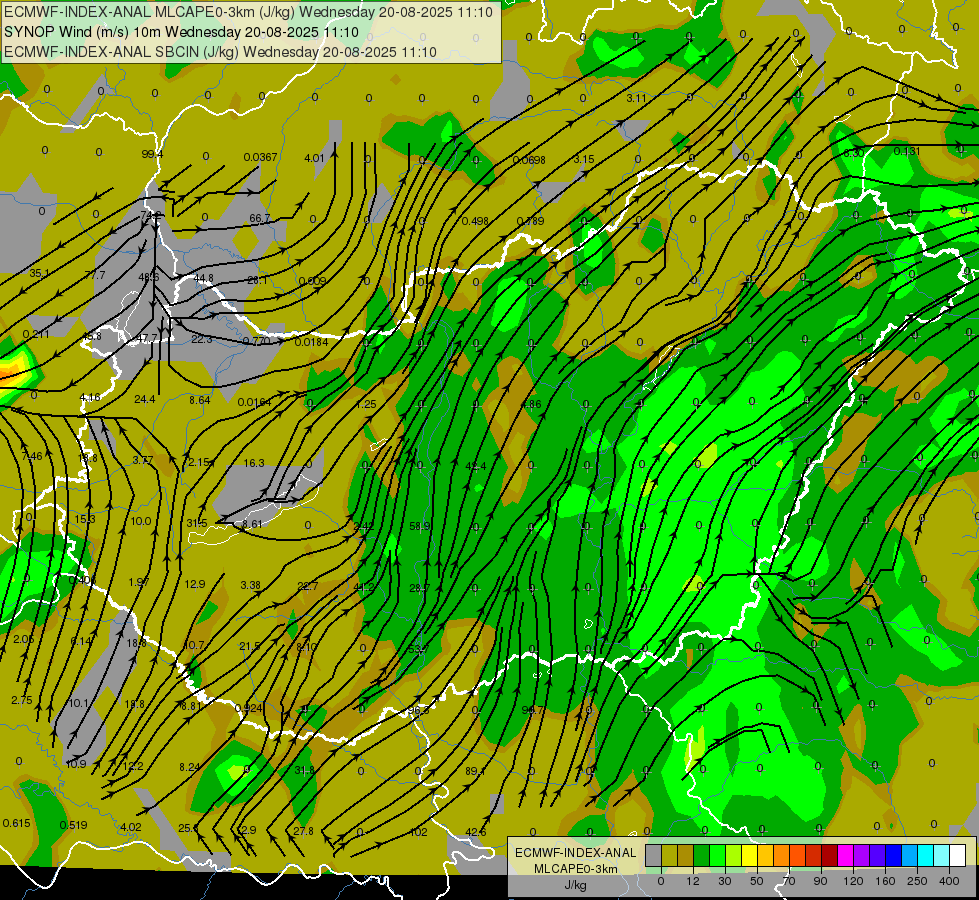Click the map value 3.77

(142, 460)
